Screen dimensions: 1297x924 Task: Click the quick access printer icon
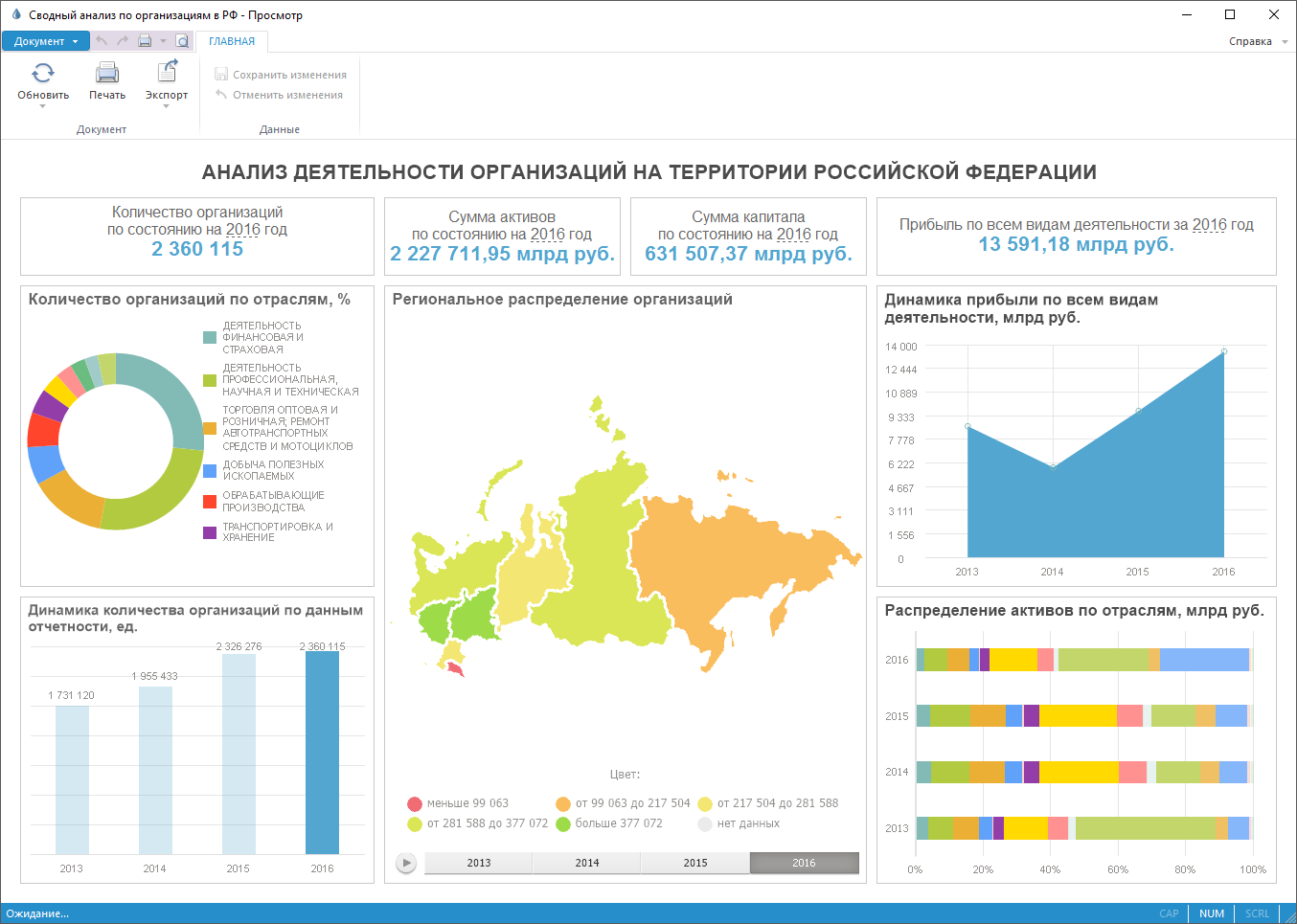click(145, 41)
